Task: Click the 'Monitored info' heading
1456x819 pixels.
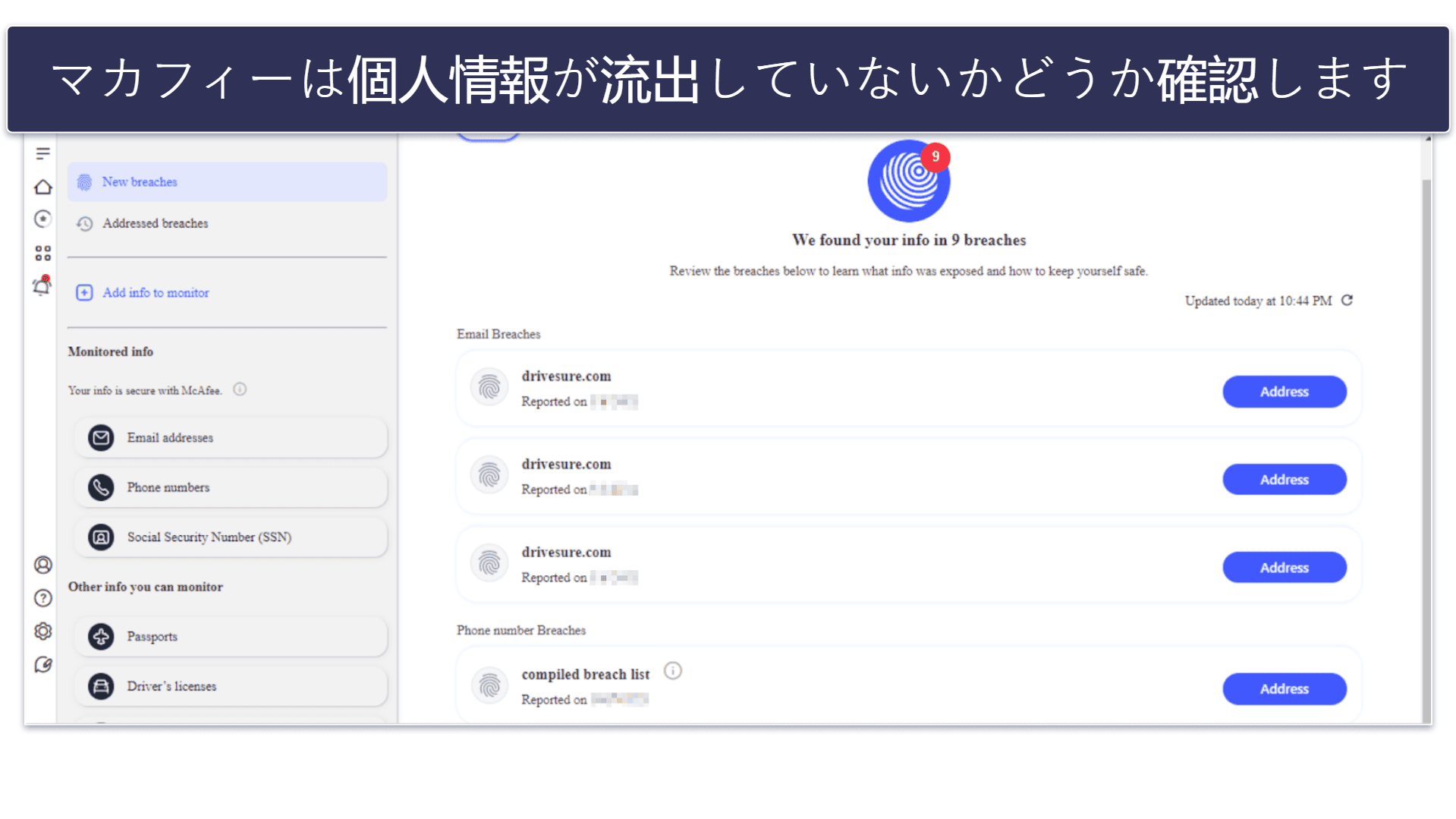Action: point(111,351)
